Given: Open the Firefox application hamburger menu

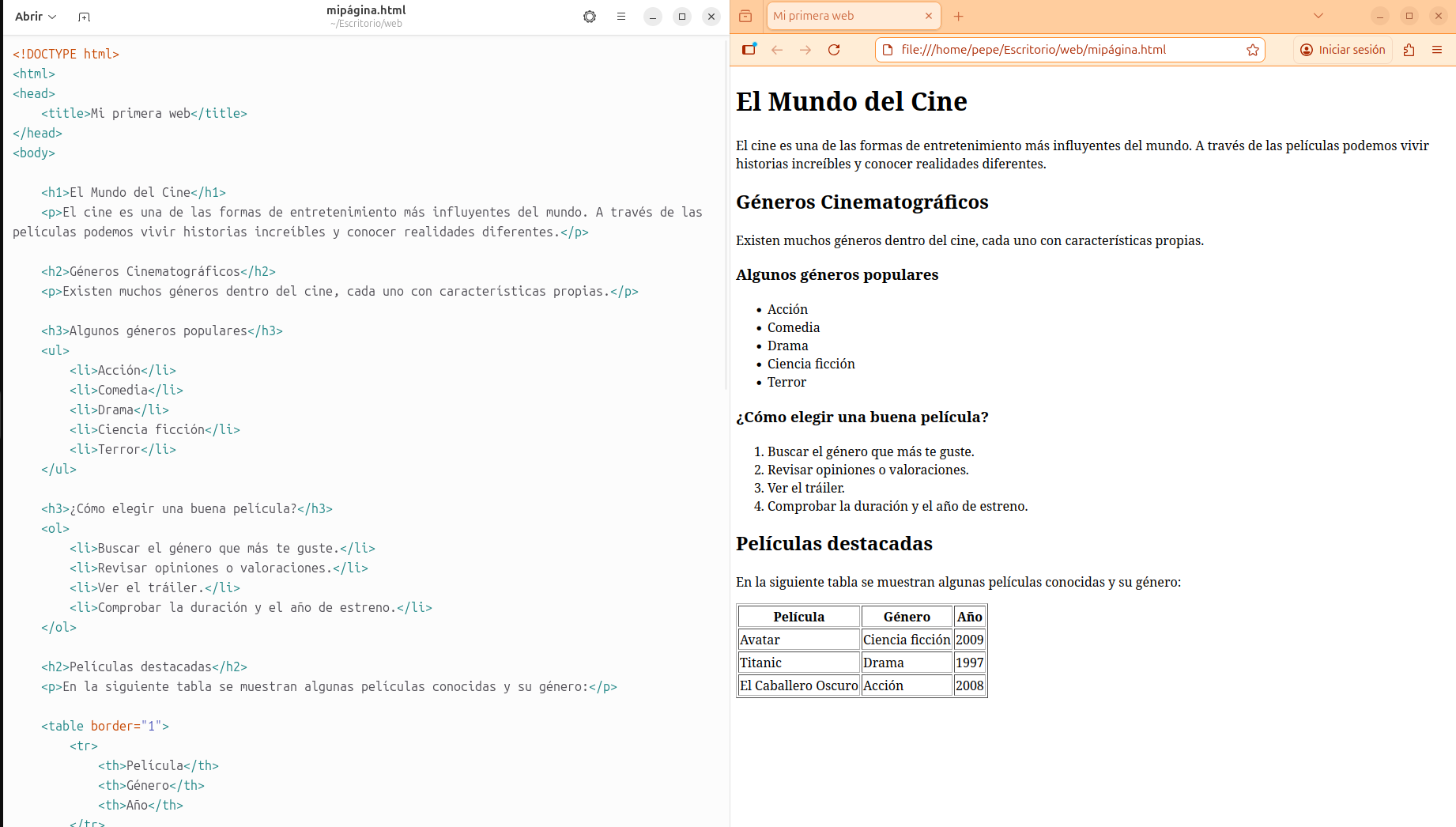Looking at the screenshot, I should click(1437, 50).
